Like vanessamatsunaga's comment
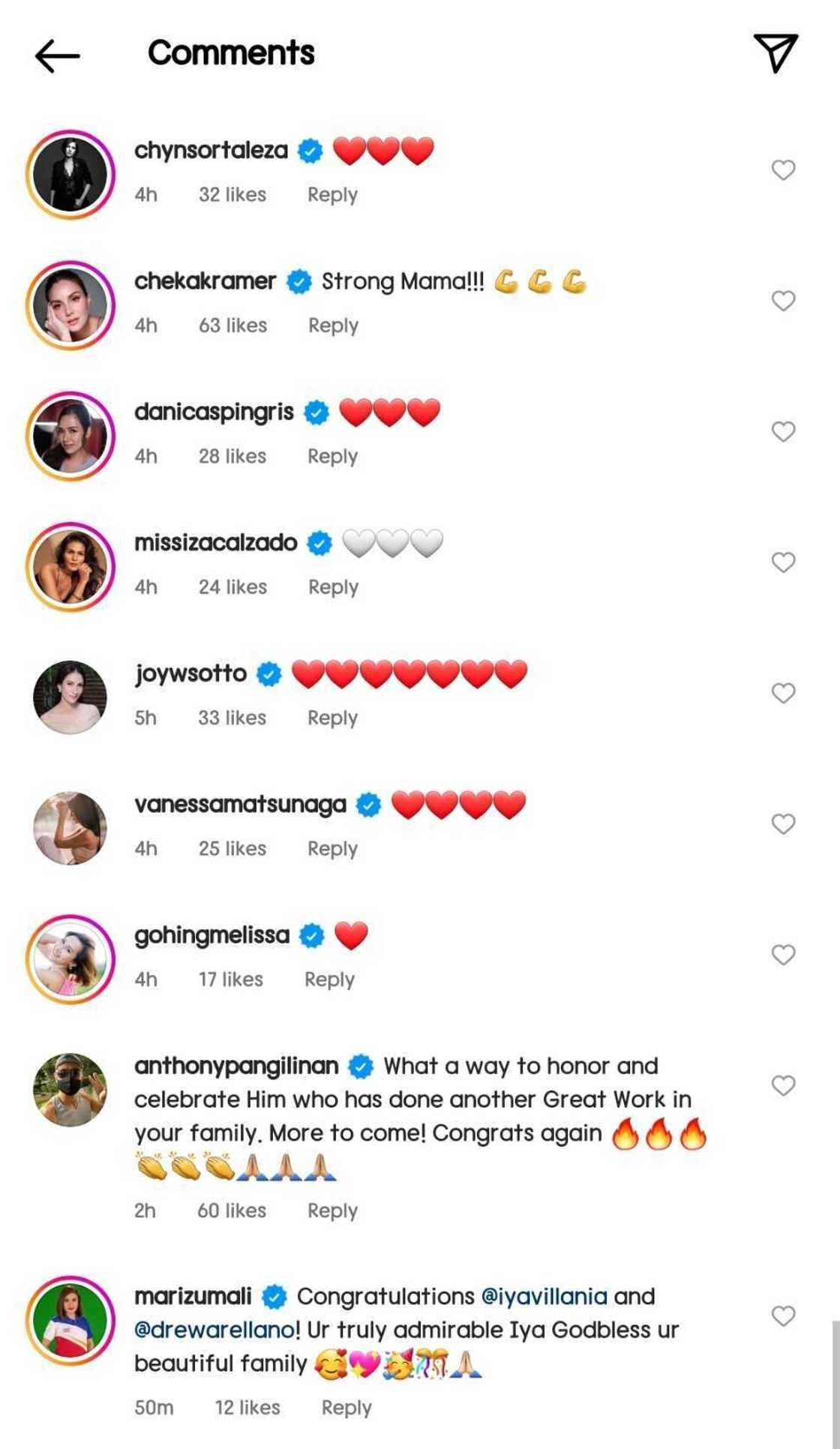840x1449 pixels. (x=783, y=824)
